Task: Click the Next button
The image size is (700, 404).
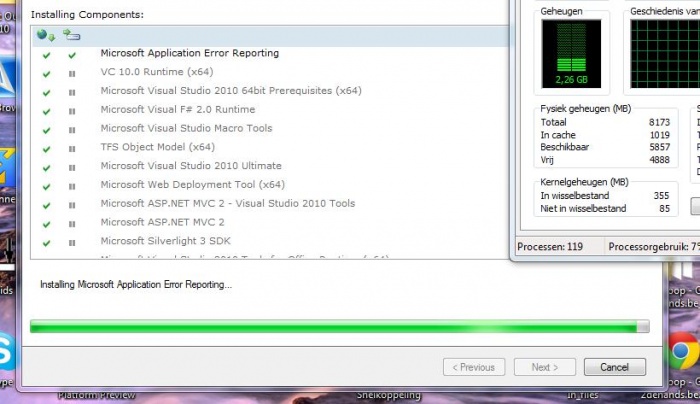Action: point(544,367)
